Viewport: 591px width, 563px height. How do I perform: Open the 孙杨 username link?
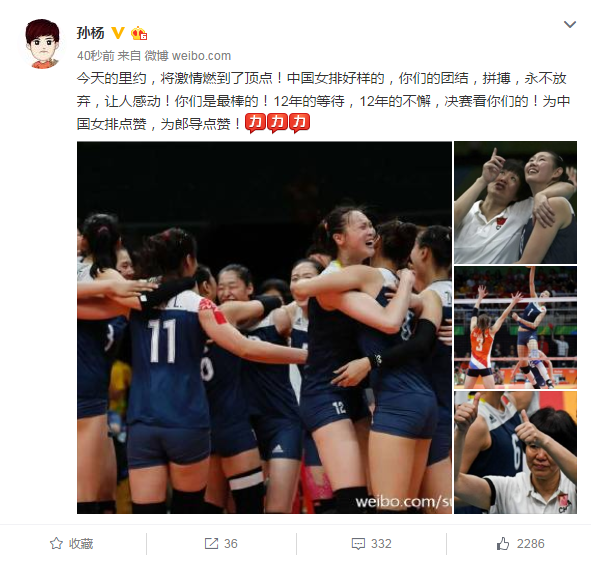pyautogui.click(x=90, y=33)
